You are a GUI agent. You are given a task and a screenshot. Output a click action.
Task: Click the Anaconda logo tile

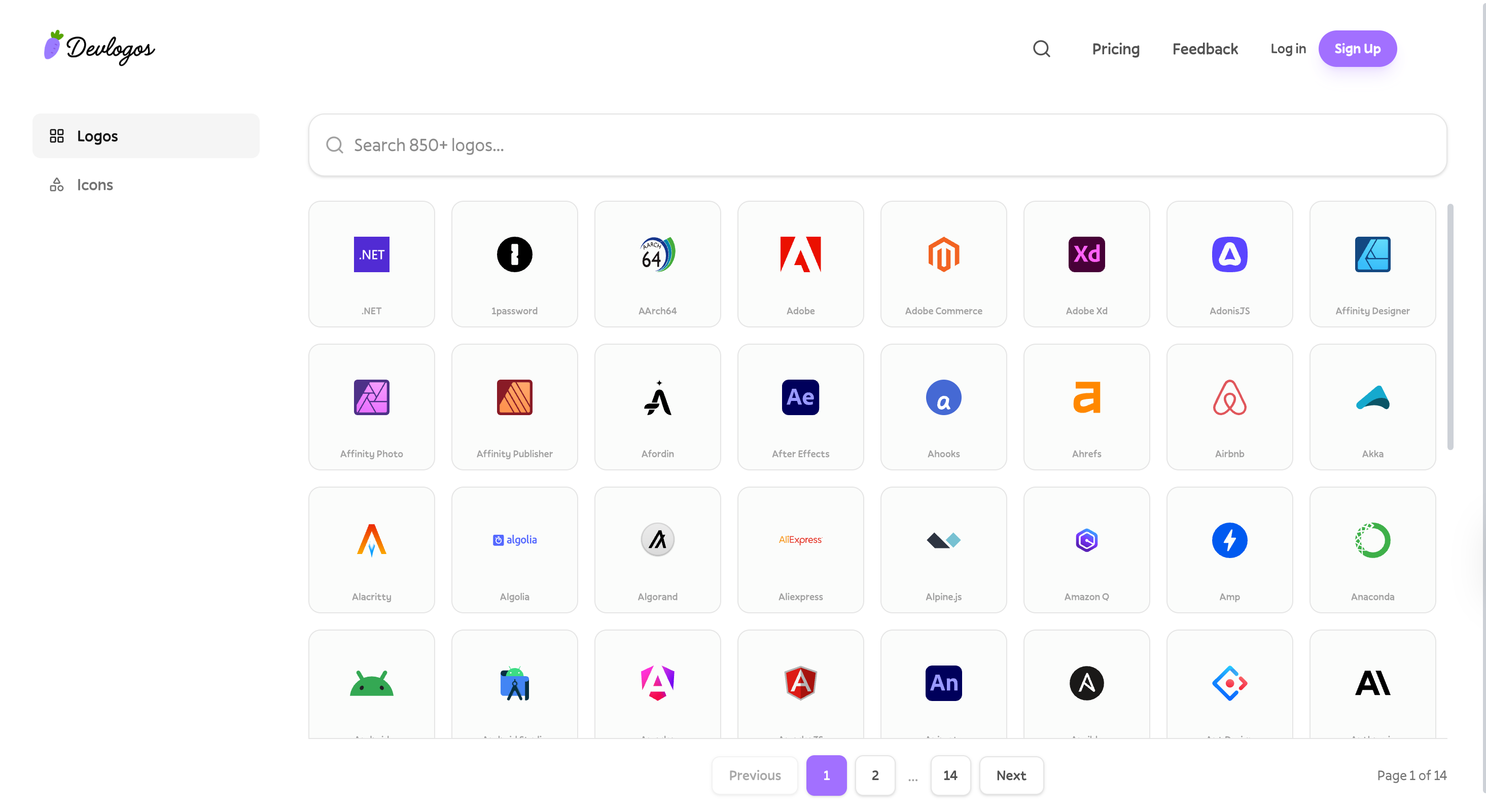[1372, 549]
